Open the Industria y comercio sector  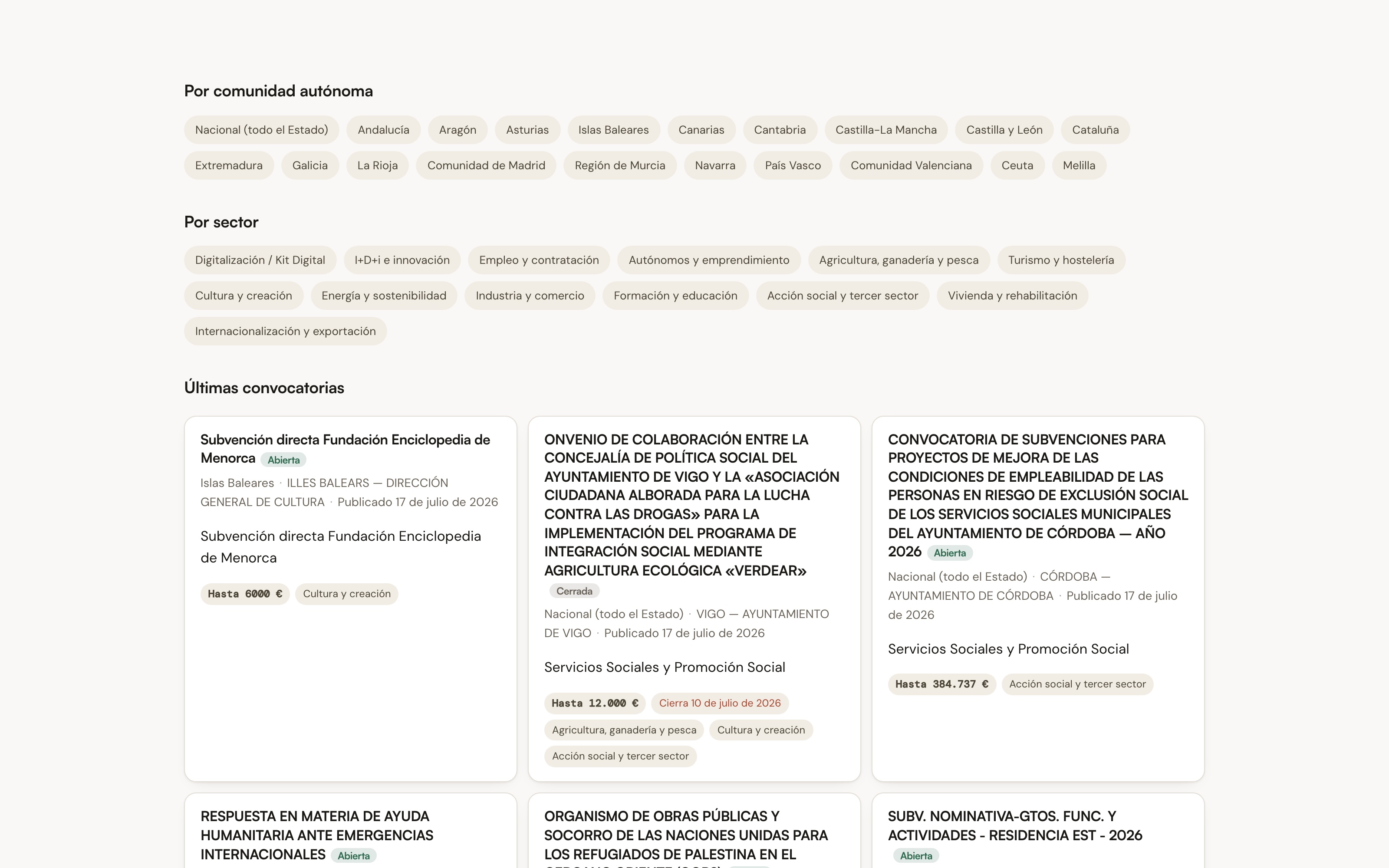[530, 296]
